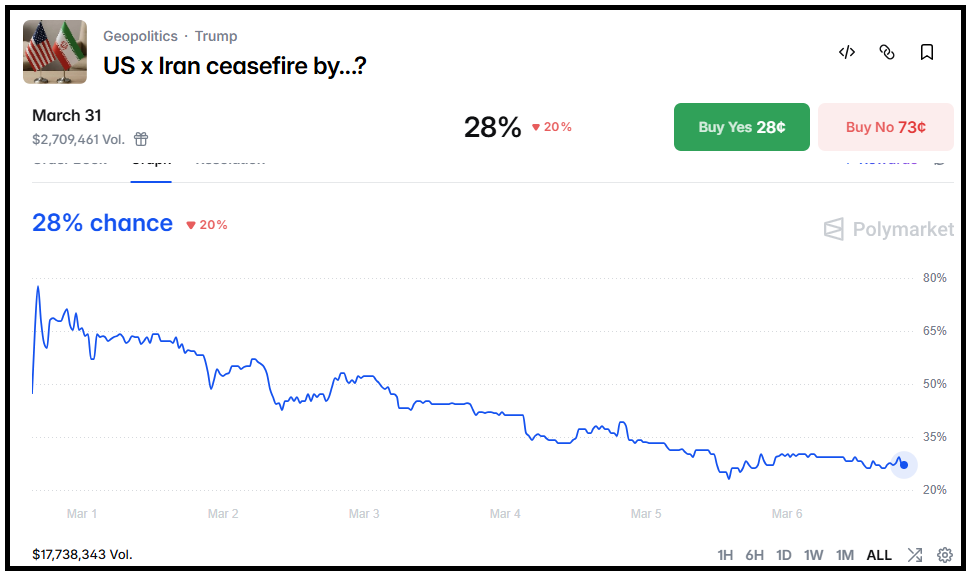Copy the market link via chain icon

886,52
